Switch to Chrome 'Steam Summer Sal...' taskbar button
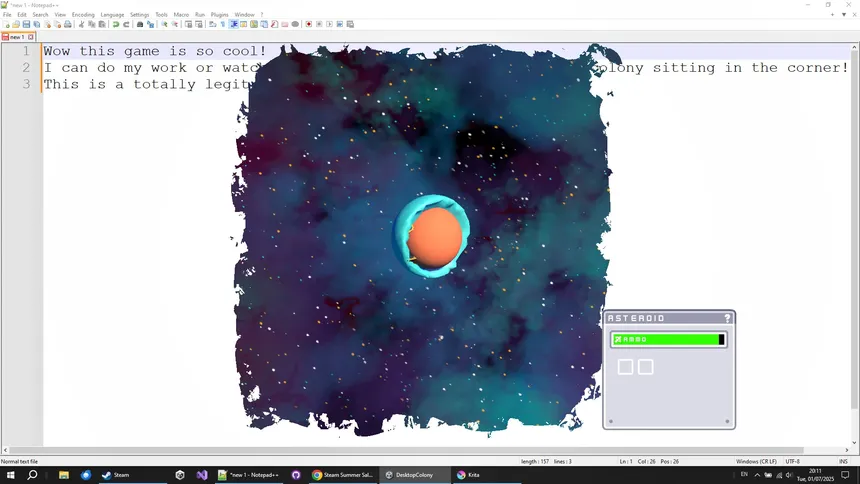The width and height of the screenshot is (860, 484). (x=343, y=475)
